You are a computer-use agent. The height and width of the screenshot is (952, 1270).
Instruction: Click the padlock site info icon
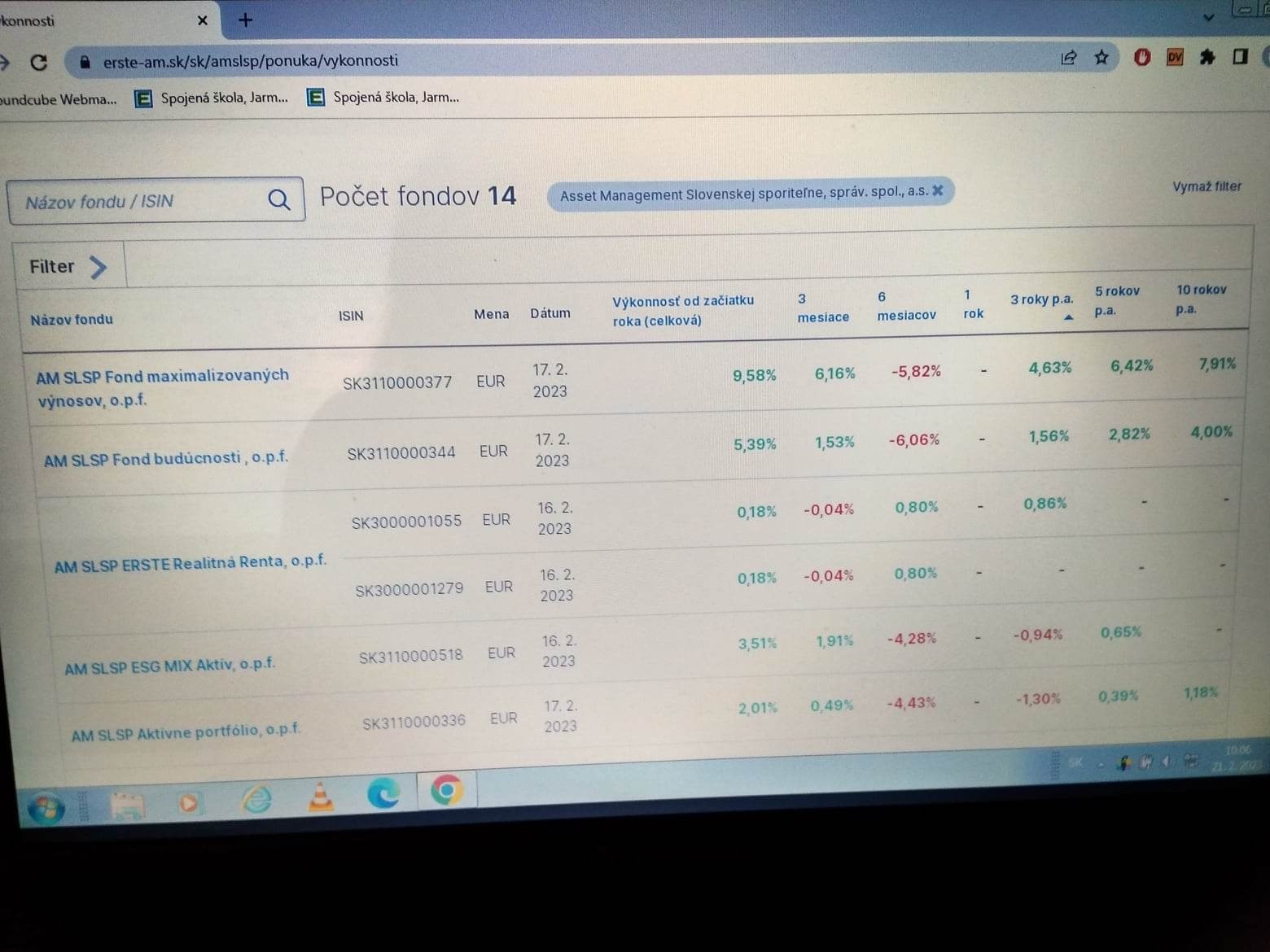click(x=85, y=61)
